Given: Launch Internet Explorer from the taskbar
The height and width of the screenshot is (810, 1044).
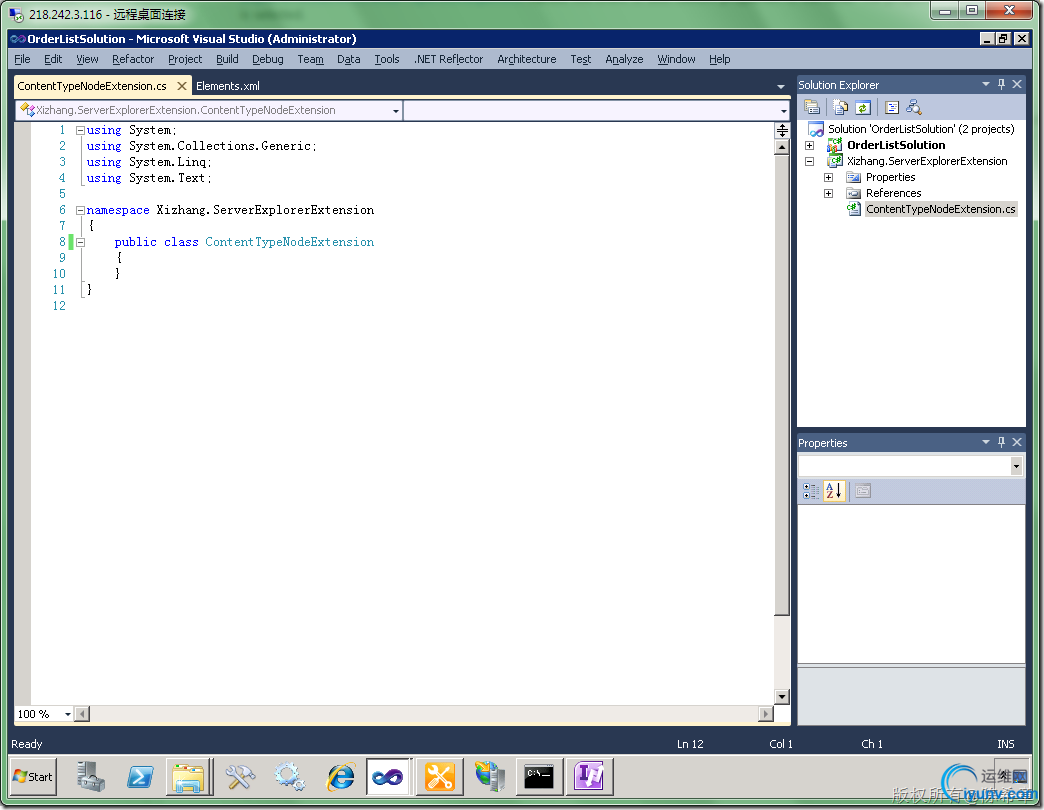Looking at the screenshot, I should [340, 776].
